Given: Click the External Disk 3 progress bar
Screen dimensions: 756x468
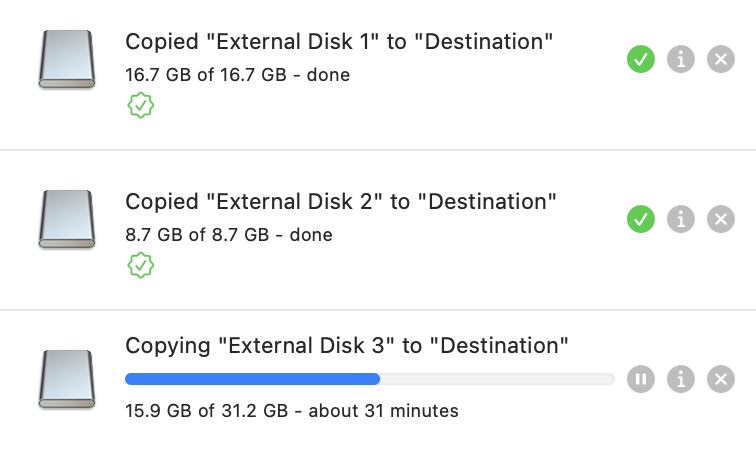Looking at the screenshot, I should tap(369, 379).
